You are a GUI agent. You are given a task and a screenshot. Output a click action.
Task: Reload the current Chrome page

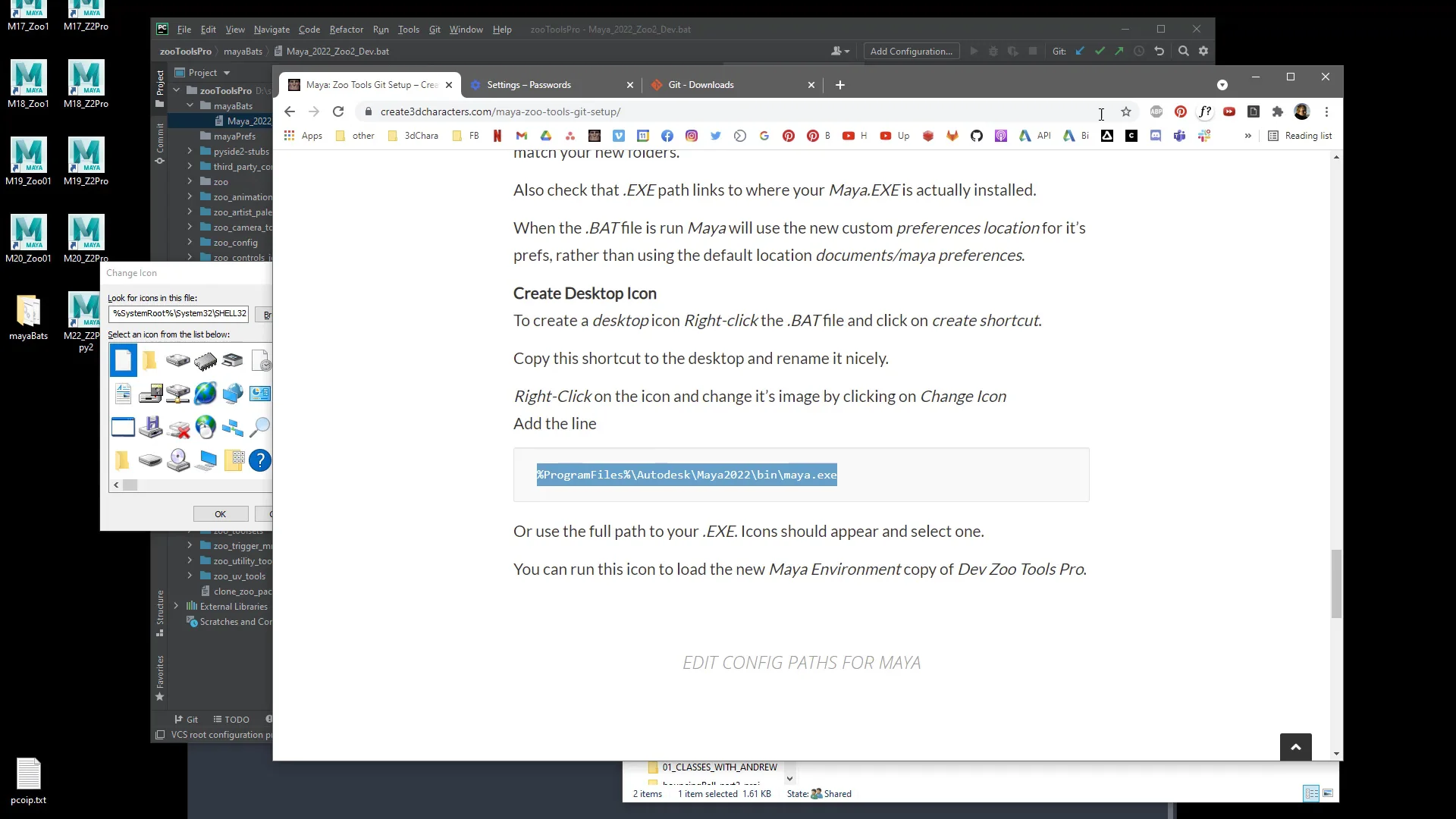click(338, 111)
